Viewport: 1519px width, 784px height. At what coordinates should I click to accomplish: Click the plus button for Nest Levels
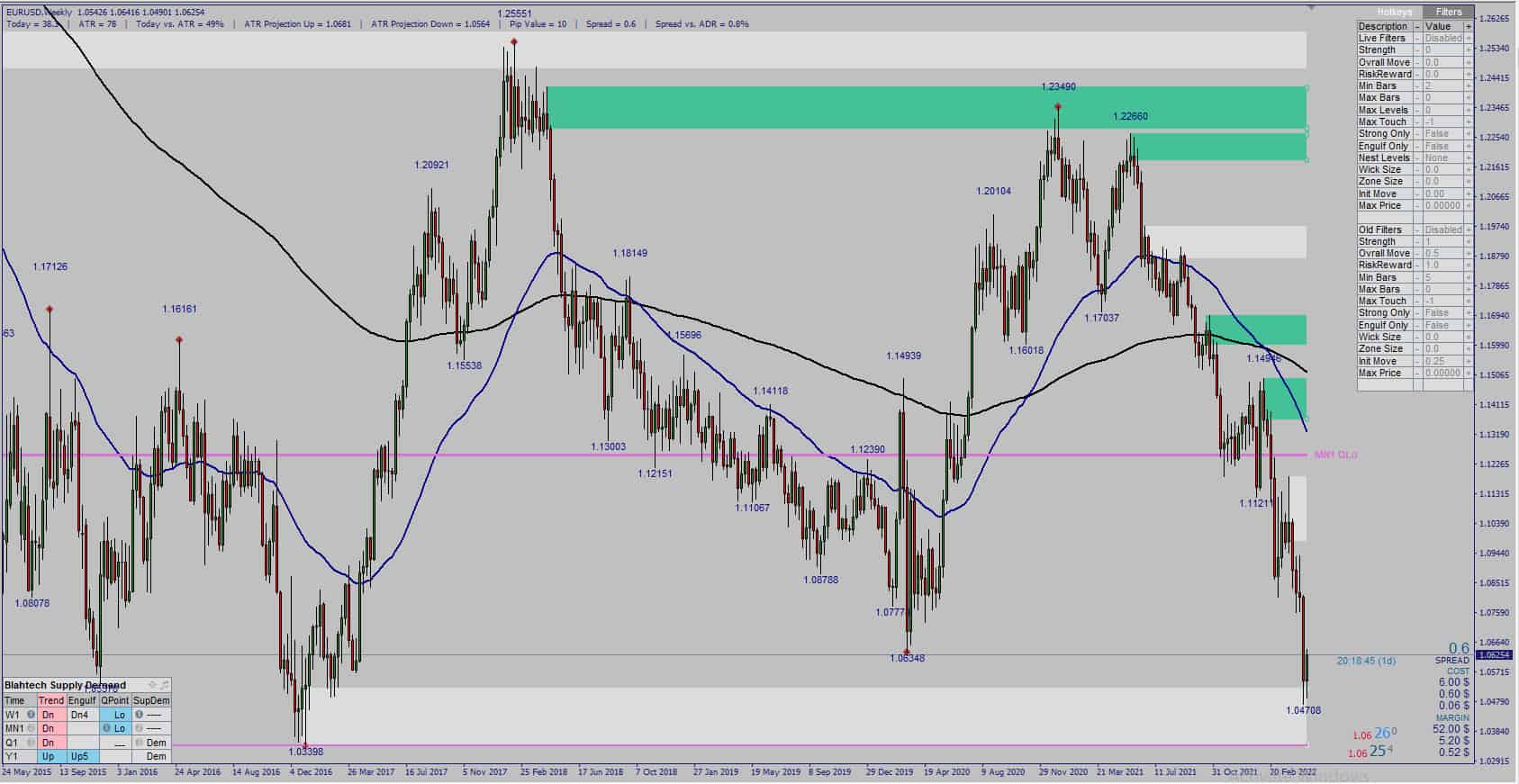1469,158
